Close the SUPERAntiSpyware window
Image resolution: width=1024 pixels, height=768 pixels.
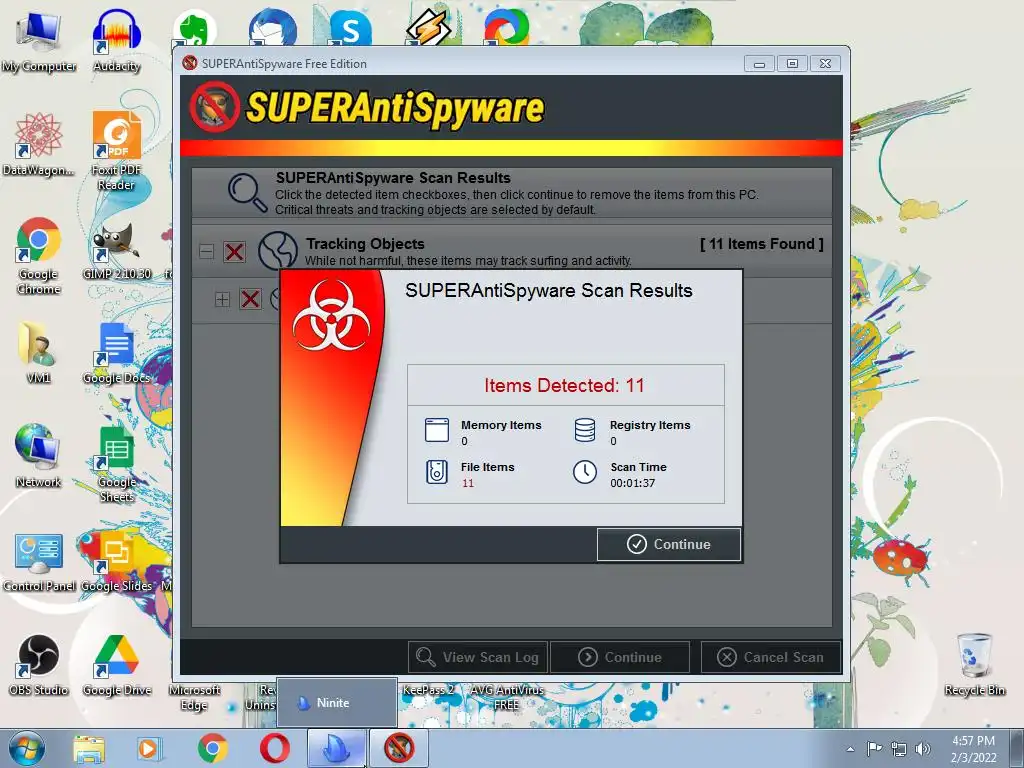coord(825,63)
